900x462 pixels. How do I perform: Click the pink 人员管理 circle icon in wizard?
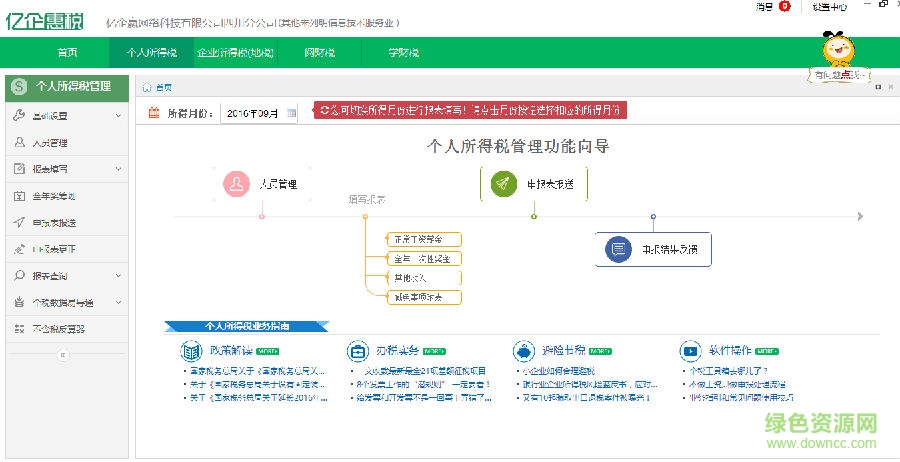pos(236,184)
